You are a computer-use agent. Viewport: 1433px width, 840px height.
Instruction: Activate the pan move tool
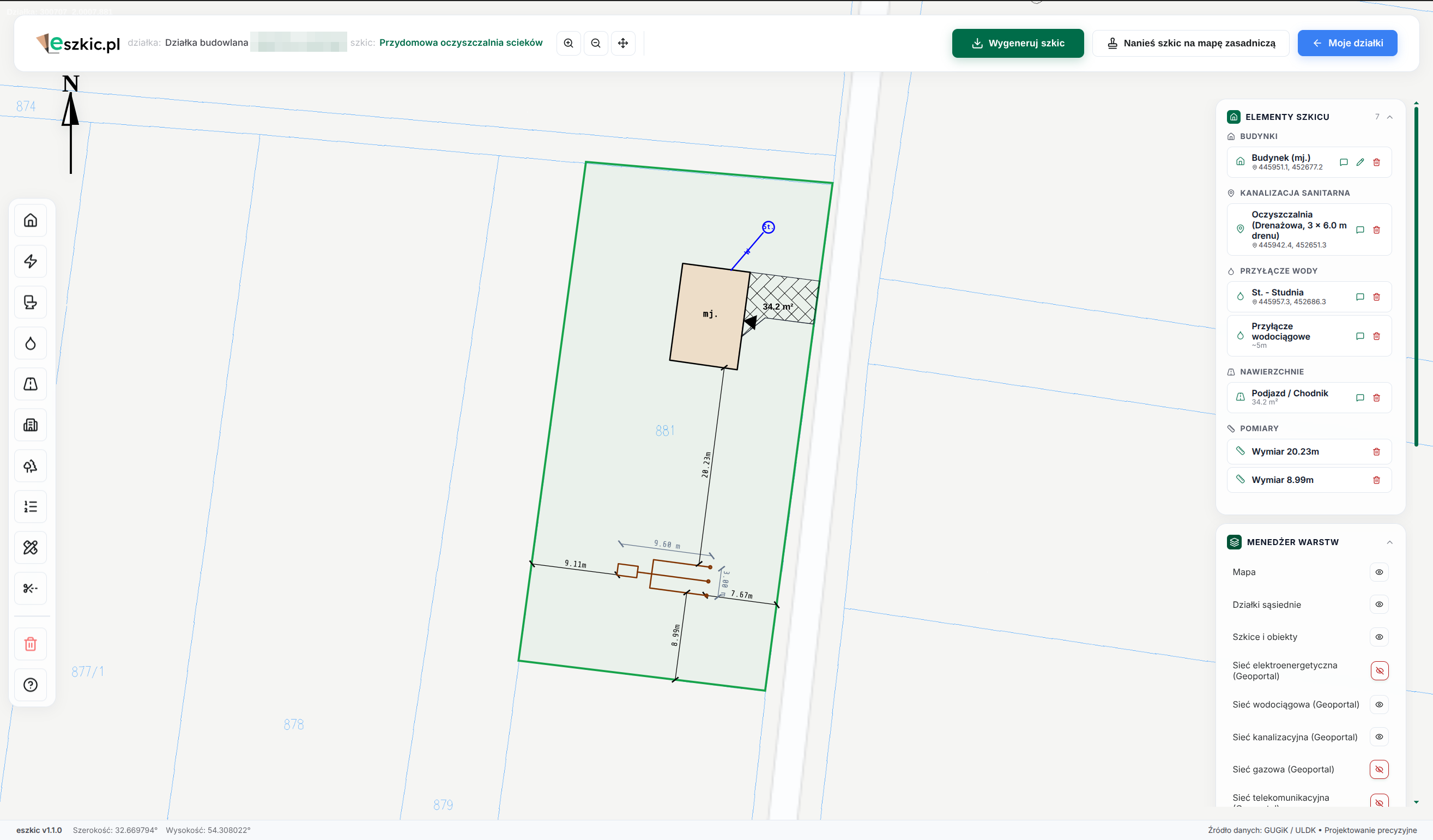coord(623,43)
